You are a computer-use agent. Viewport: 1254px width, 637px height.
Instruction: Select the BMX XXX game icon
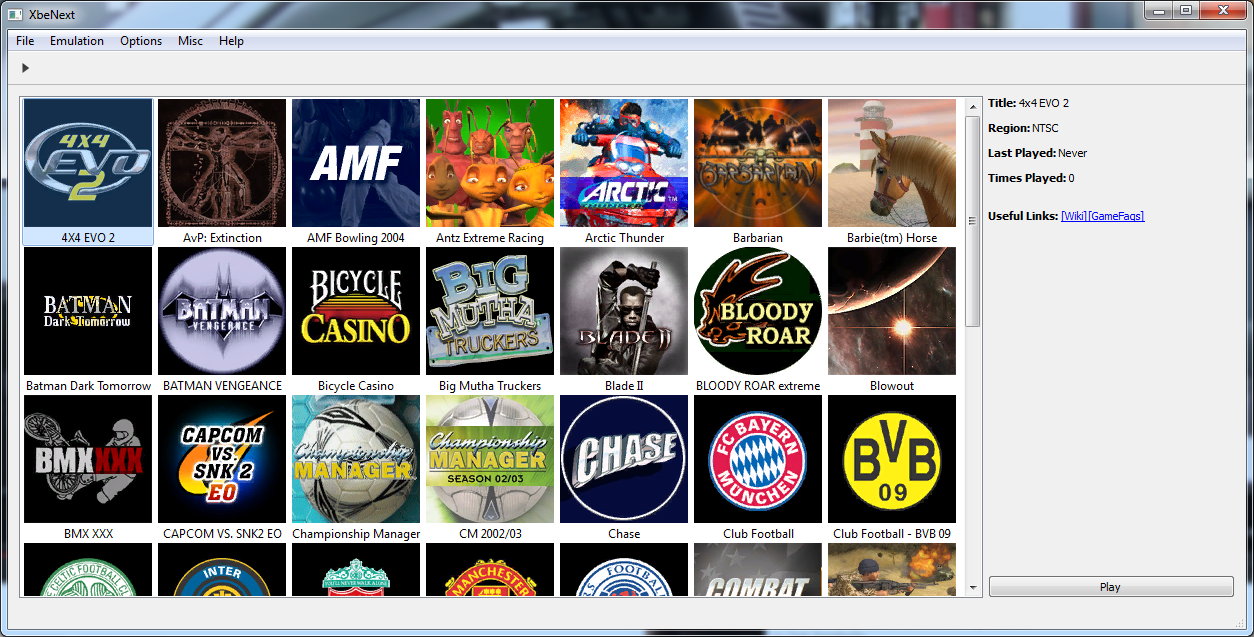[x=88, y=459]
